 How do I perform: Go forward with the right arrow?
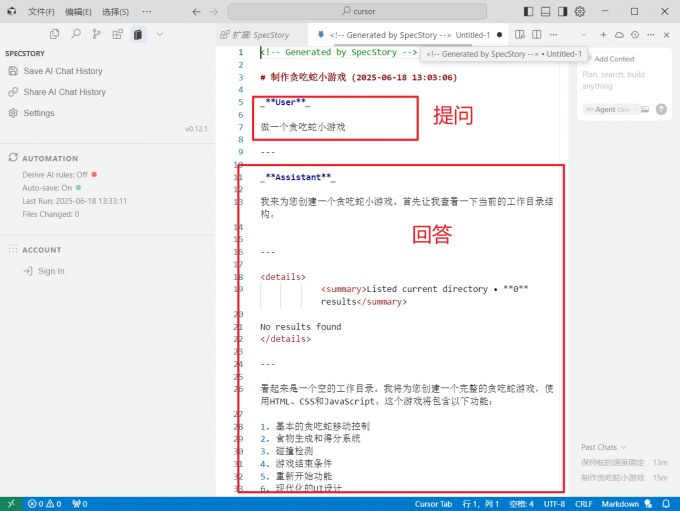pos(214,12)
